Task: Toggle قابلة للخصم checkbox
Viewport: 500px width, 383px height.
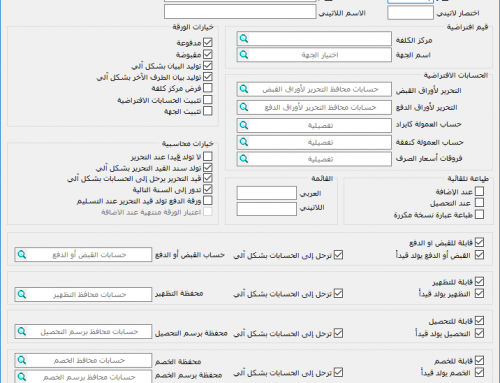Action: [x=479, y=360]
